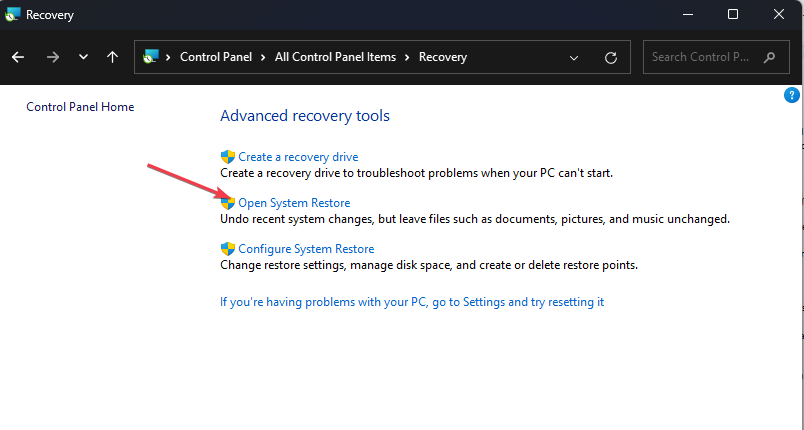Maximize the Recovery window
Viewport: 804px width, 430px height.
tap(733, 14)
